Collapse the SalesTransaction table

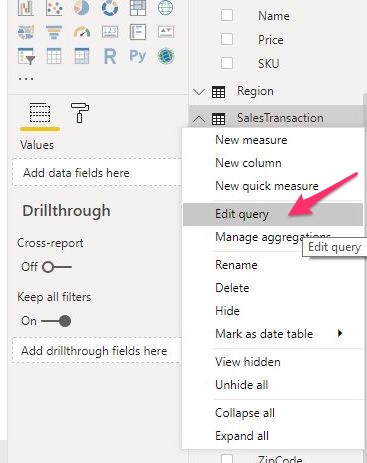199,118
